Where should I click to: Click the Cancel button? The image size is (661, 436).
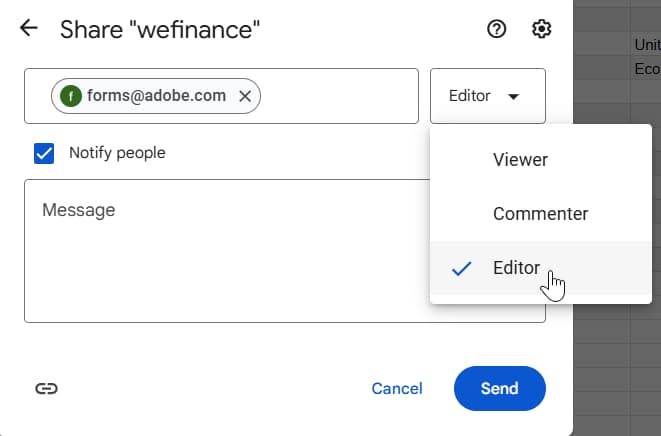click(396, 389)
